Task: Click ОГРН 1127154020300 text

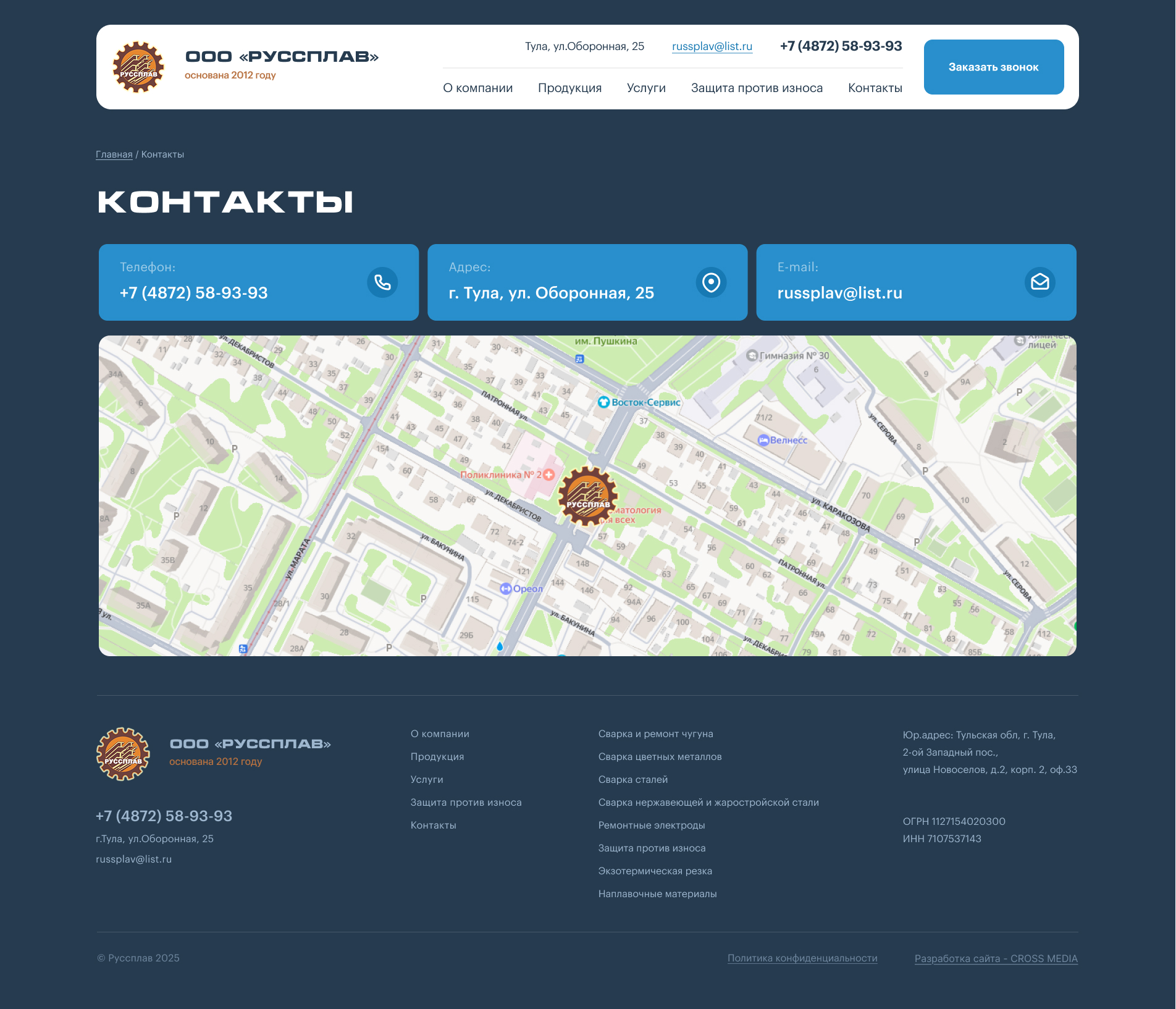Action: pos(954,822)
